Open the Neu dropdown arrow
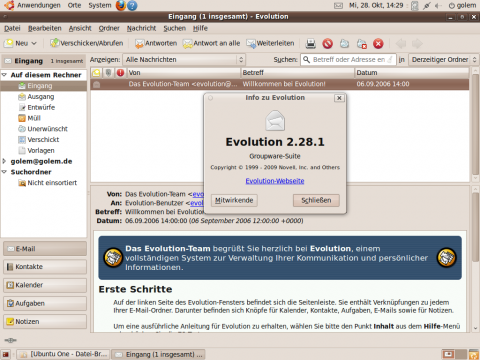Viewport: 480px width, 360px height. pyautogui.click(x=34, y=43)
